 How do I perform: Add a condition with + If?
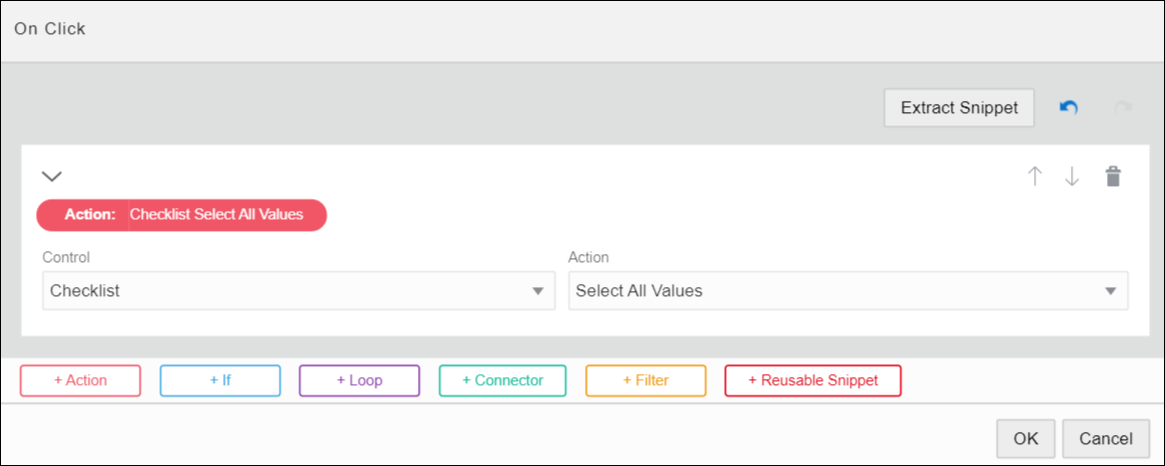point(220,381)
